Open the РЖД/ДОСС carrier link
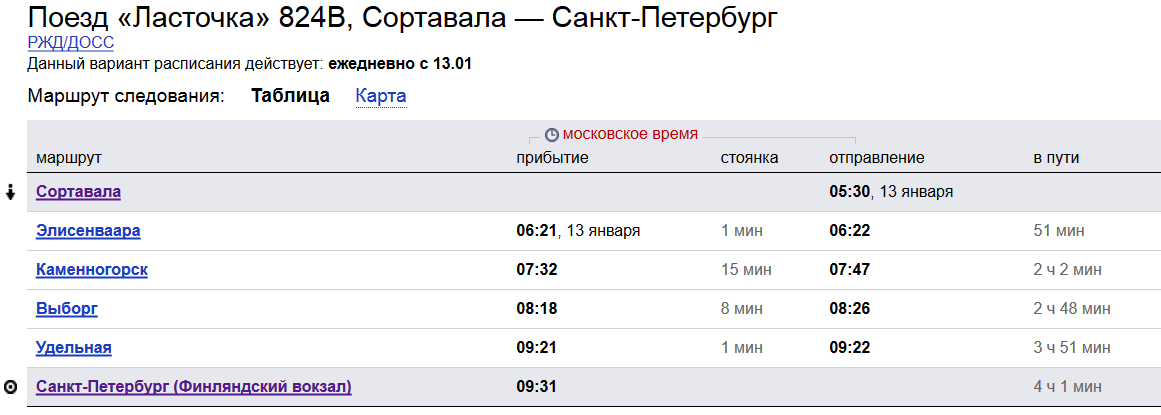Viewport: 1161px width, 415px height. [x=70, y=43]
